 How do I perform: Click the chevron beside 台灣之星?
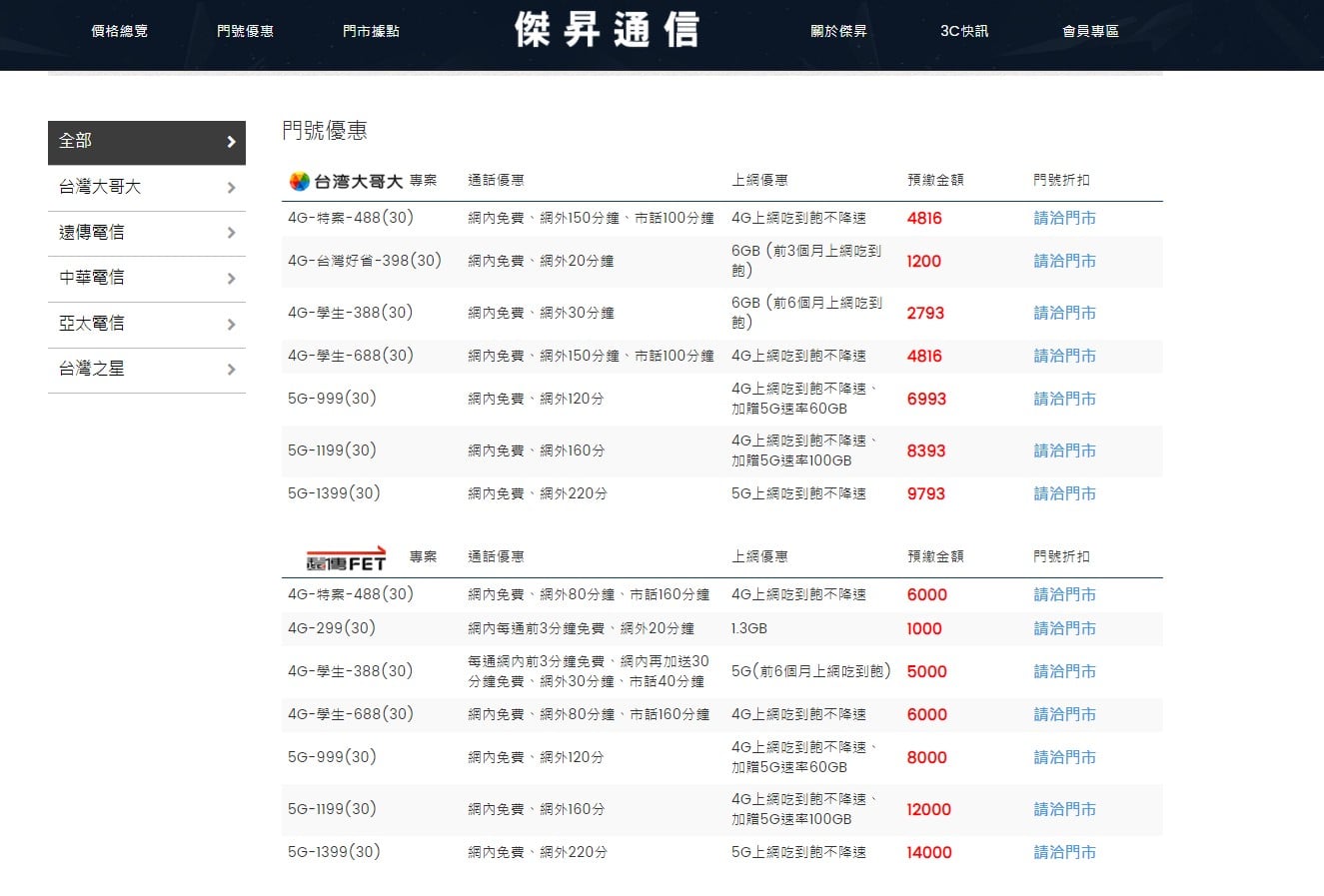[x=231, y=370]
